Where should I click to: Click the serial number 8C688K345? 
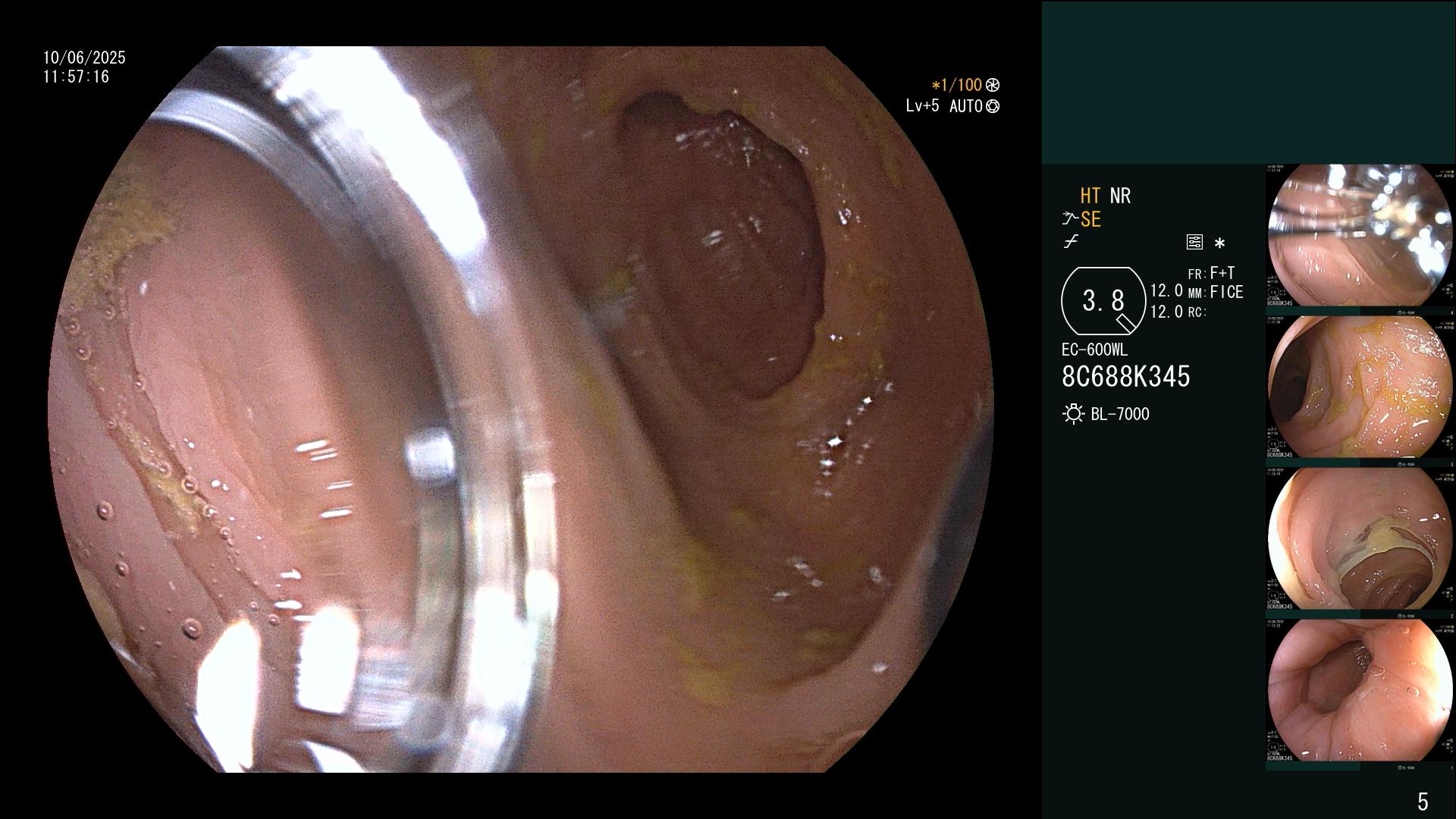tap(1126, 377)
